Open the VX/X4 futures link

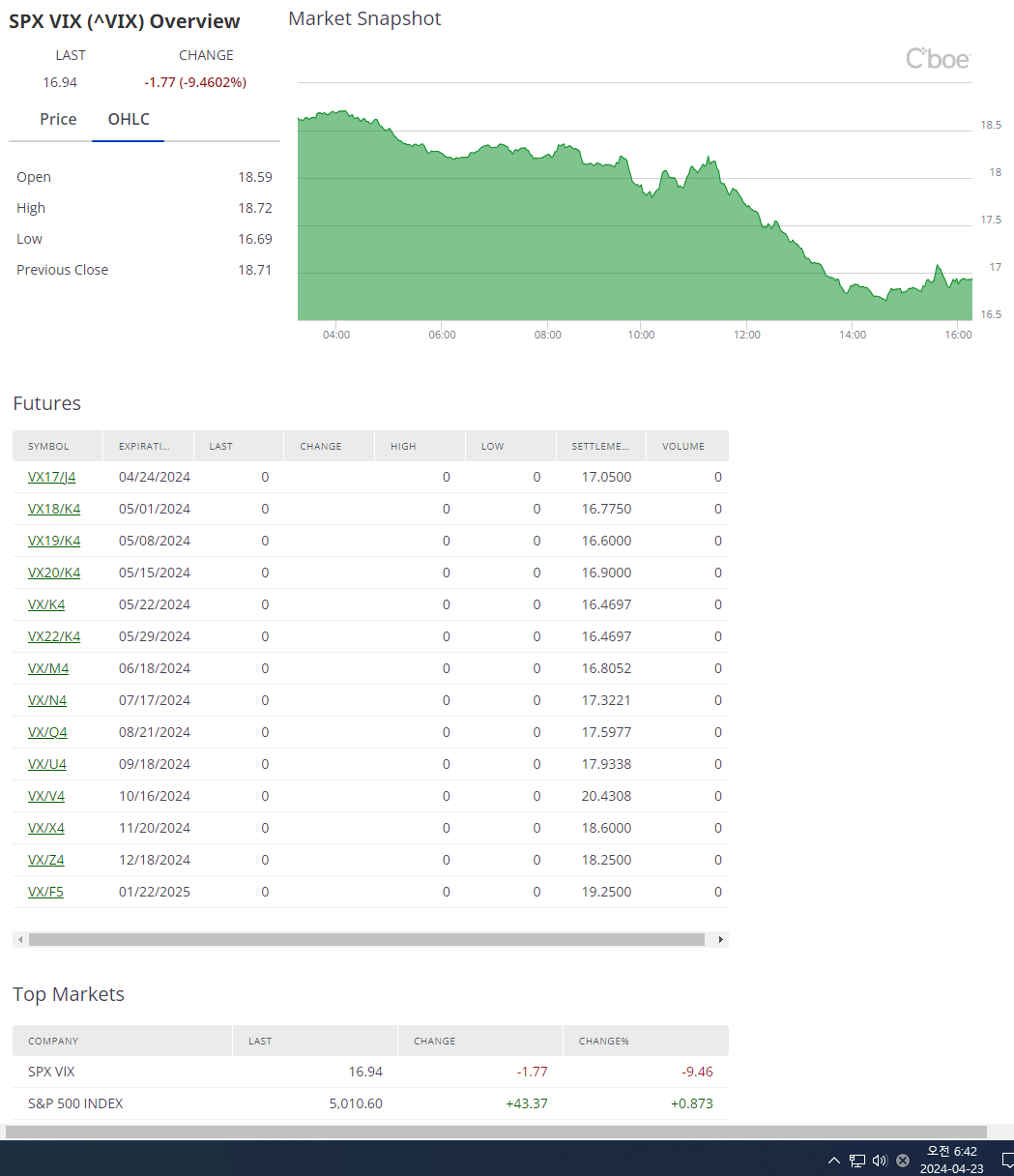pyautogui.click(x=46, y=828)
